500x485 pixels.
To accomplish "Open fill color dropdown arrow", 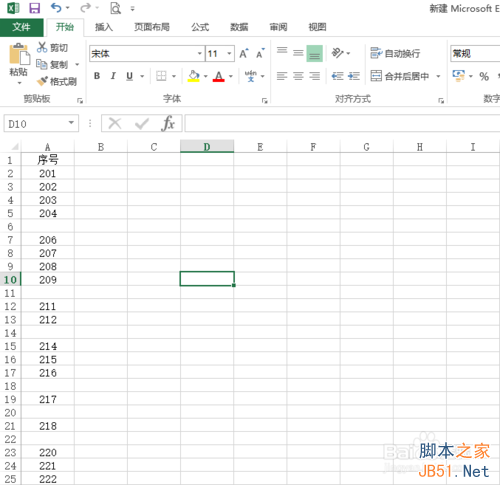I will click(205, 76).
